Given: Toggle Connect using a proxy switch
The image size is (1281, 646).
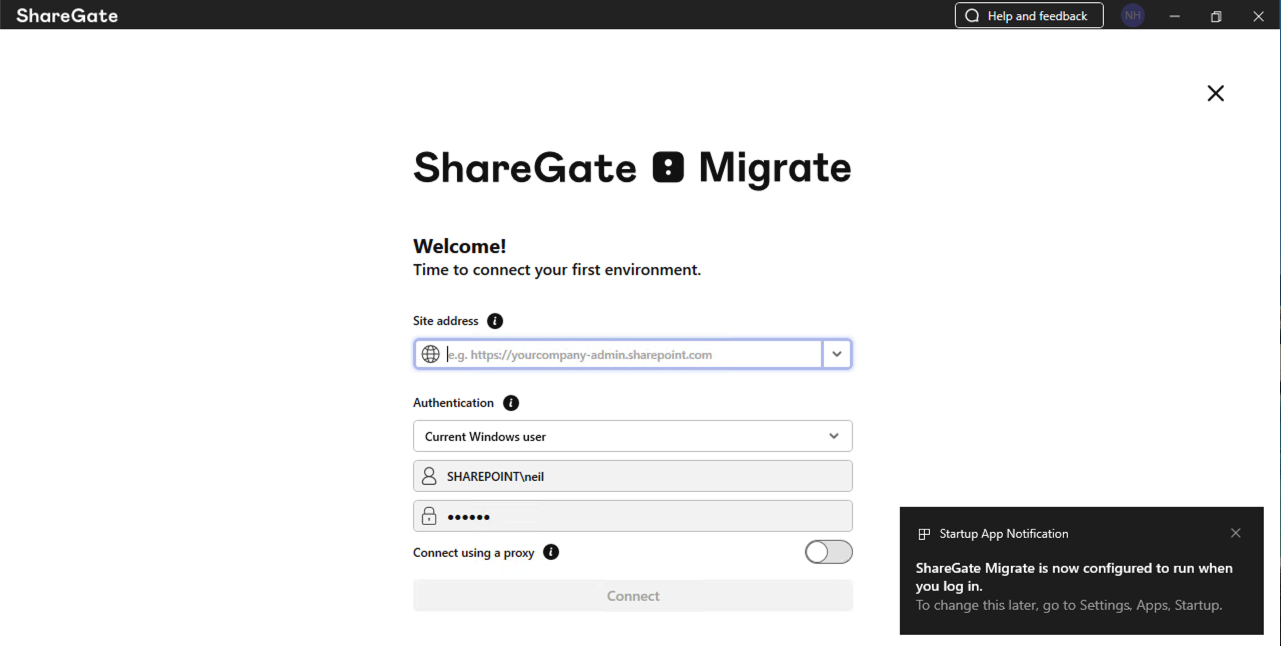Looking at the screenshot, I should tap(829, 552).
